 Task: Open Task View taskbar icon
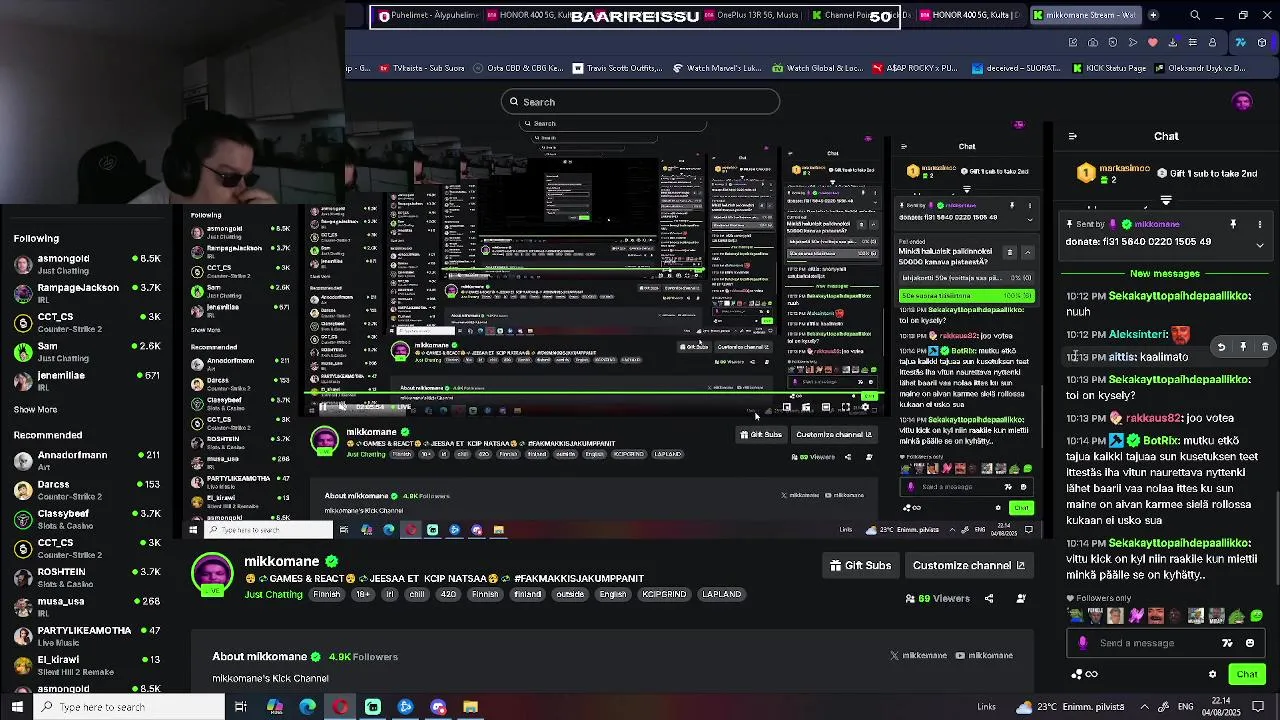[x=241, y=707]
